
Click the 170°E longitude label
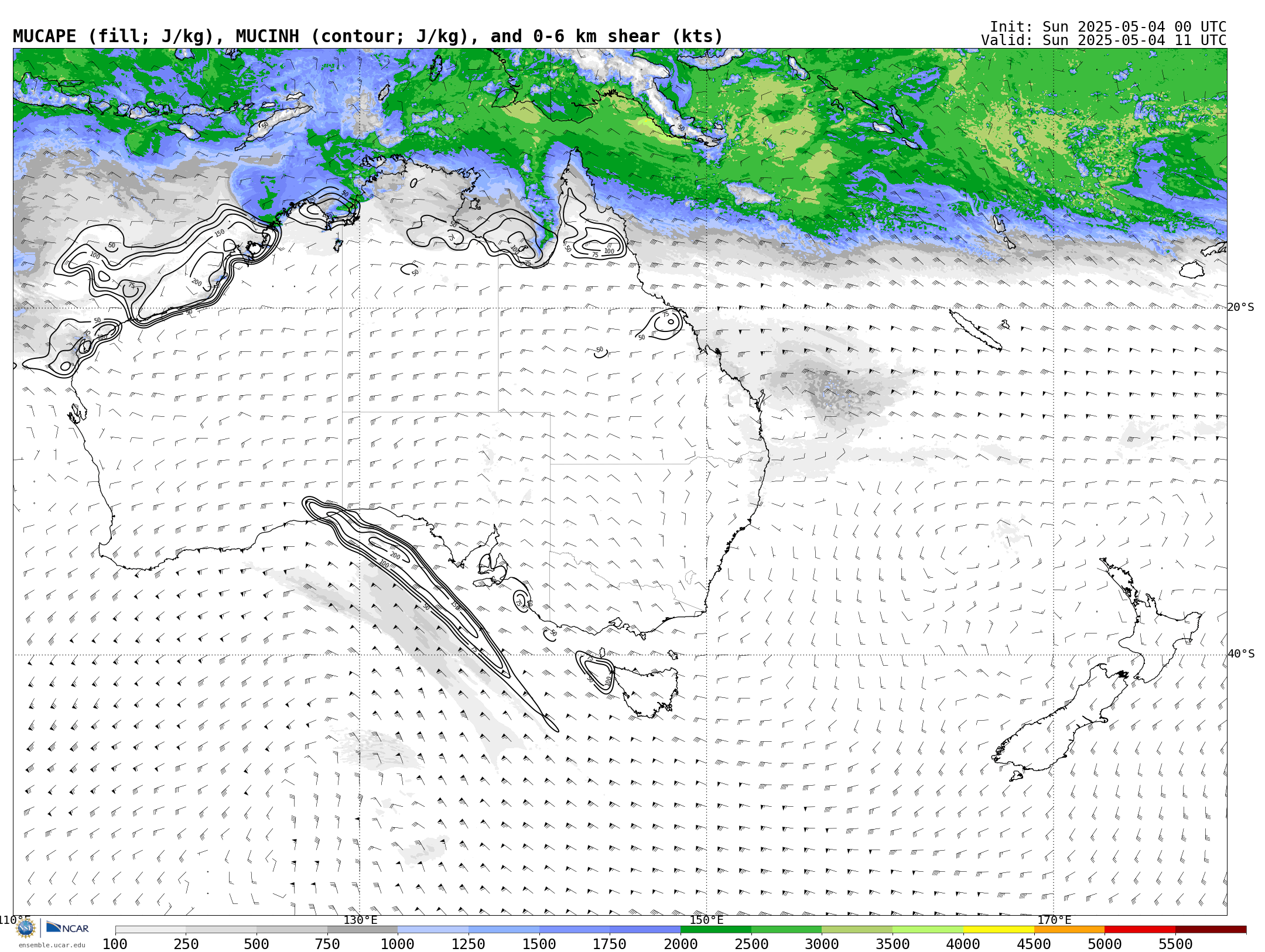(x=1054, y=920)
